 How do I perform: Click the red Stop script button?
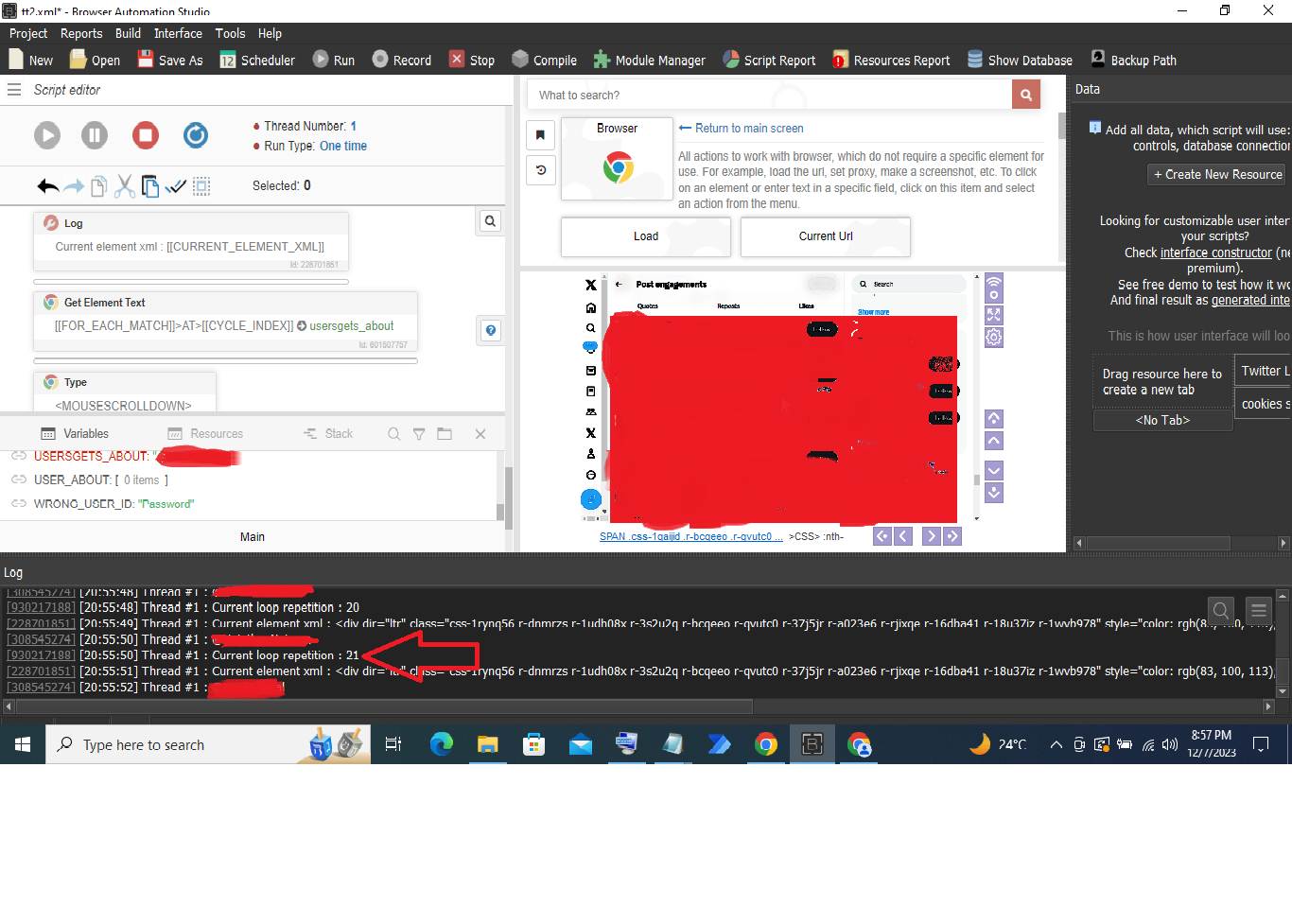(145, 135)
